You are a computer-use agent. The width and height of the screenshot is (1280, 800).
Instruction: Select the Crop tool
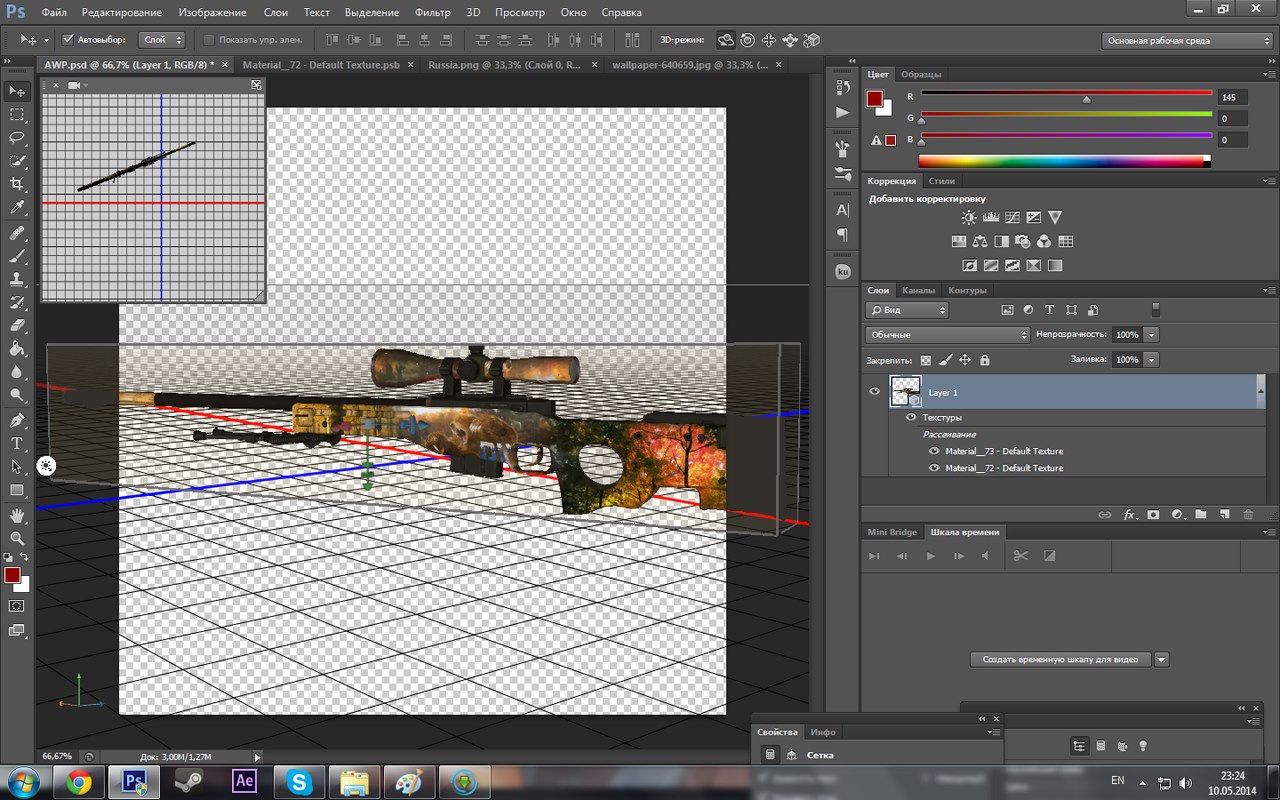(17, 184)
